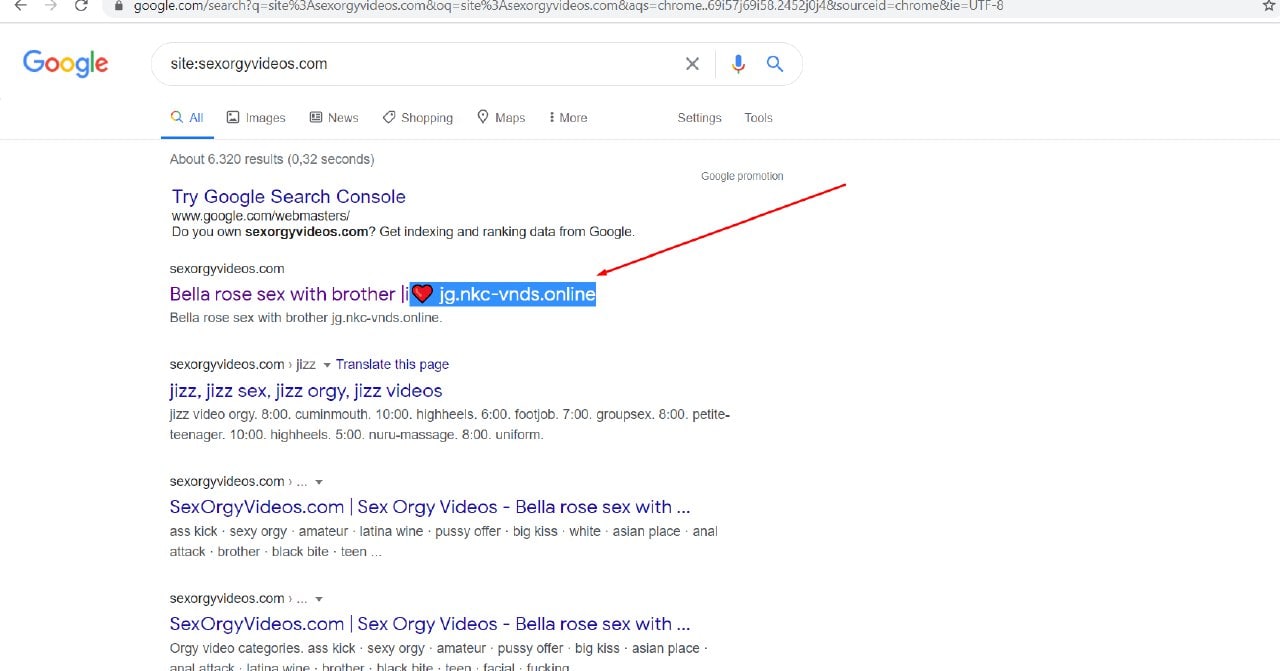Open the Maps results tab
Image resolution: width=1280 pixels, height=671 pixels.
click(501, 117)
